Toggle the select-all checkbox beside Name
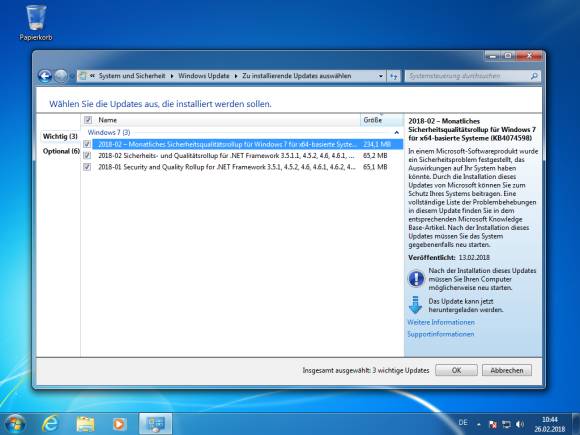The image size is (580, 435). click(x=88, y=120)
